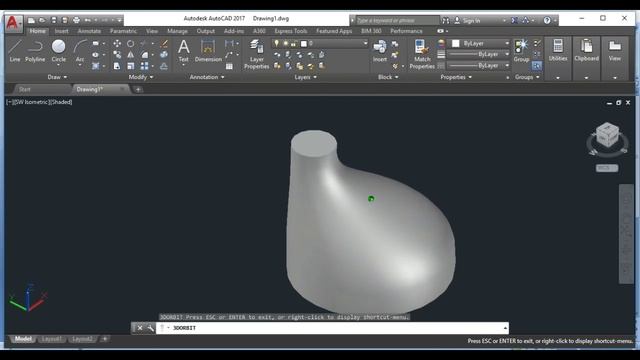The height and width of the screenshot is (360, 640).
Task: Expand the Annotation panel
Action: pos(207,77)
